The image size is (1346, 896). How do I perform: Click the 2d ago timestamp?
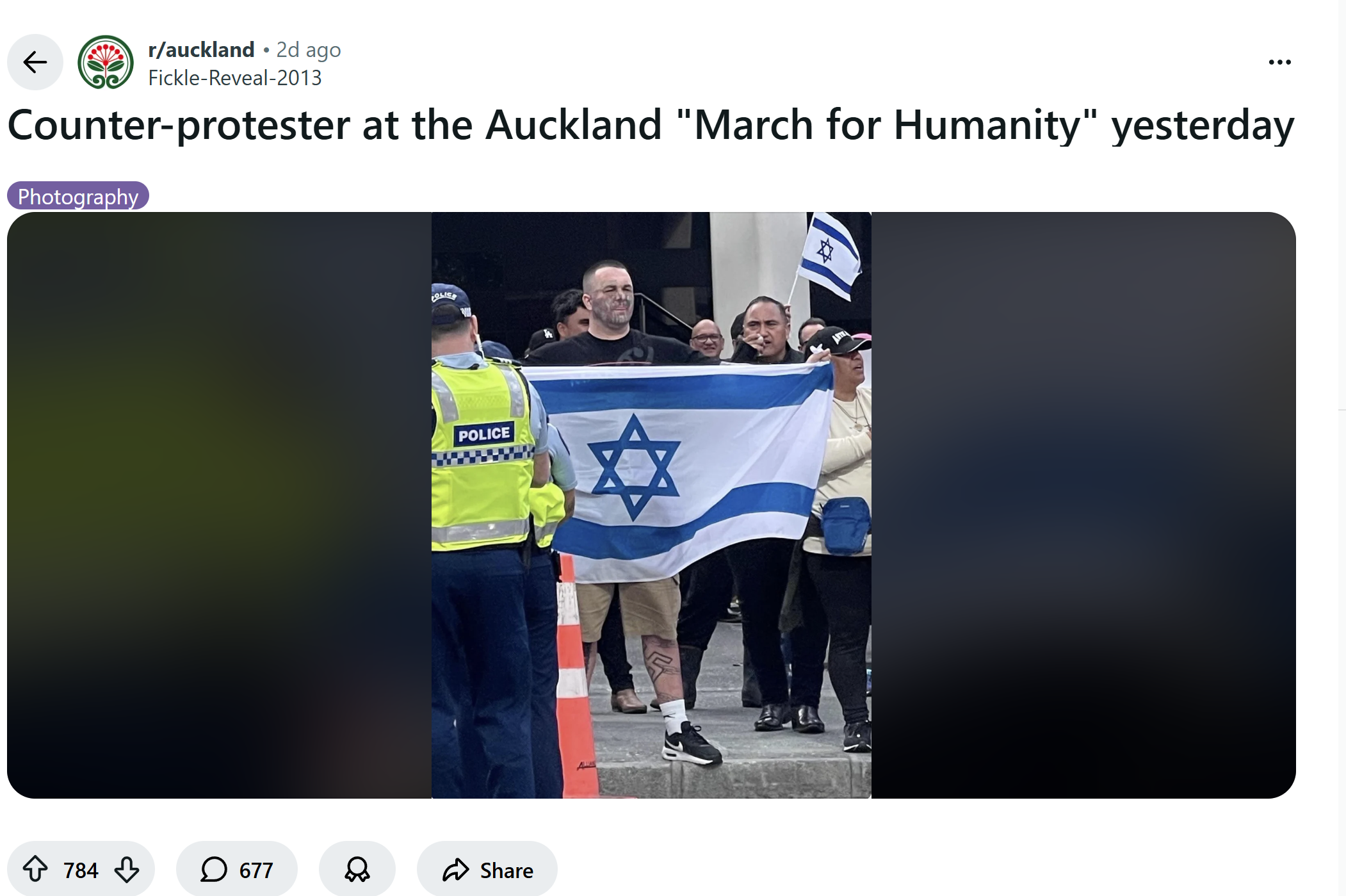coord(309,49)
